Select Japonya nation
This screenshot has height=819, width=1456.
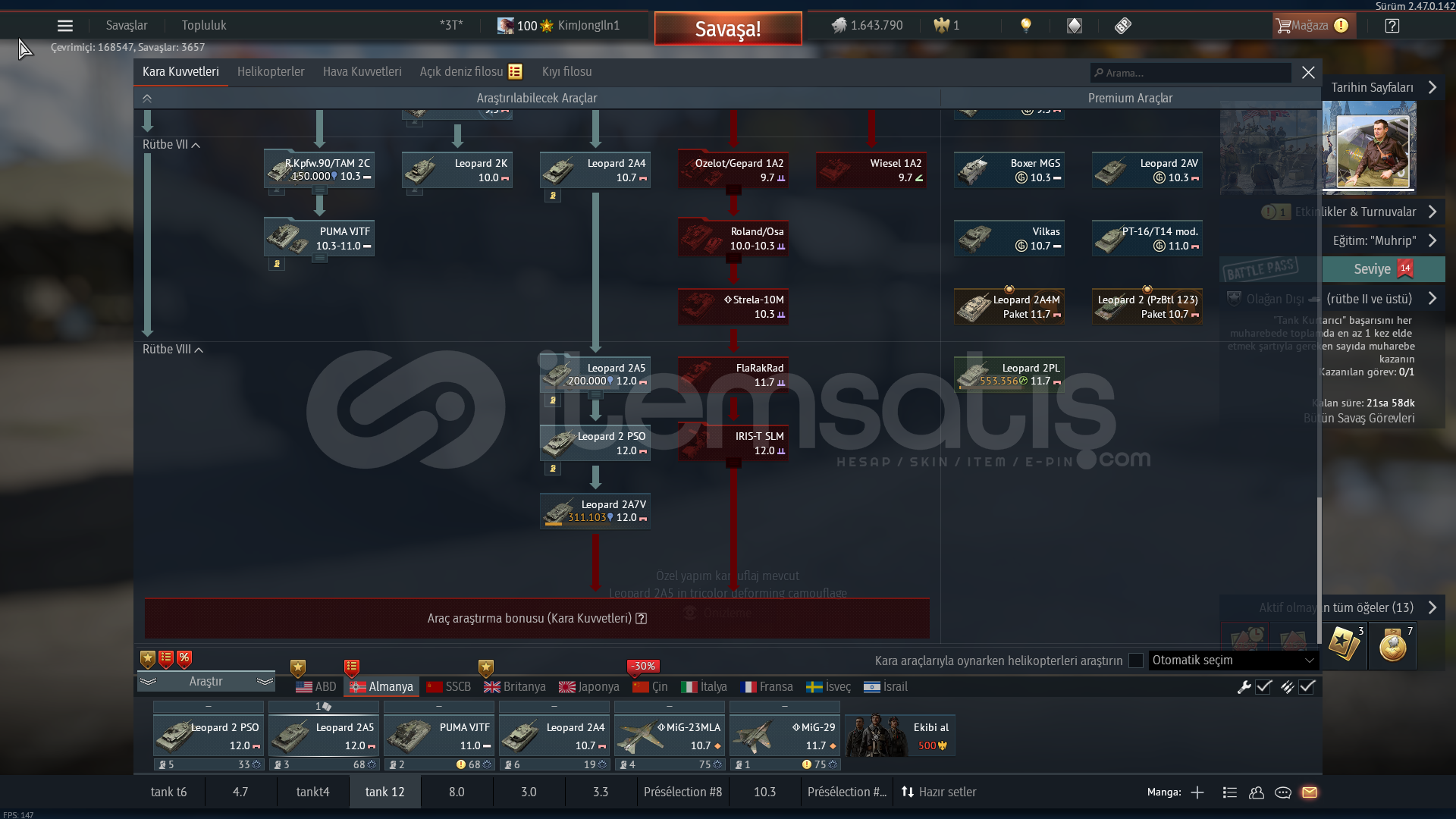click(589, 686)
